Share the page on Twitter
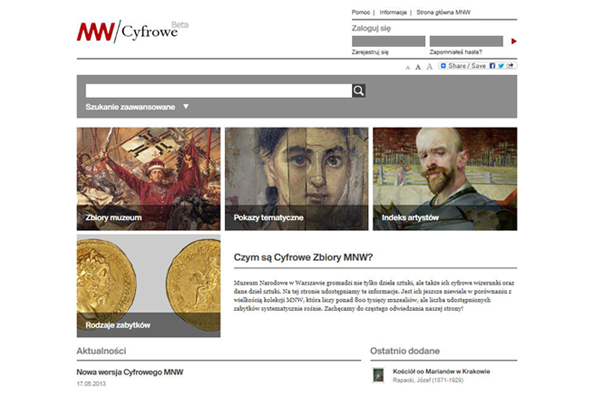 (501, 66)
